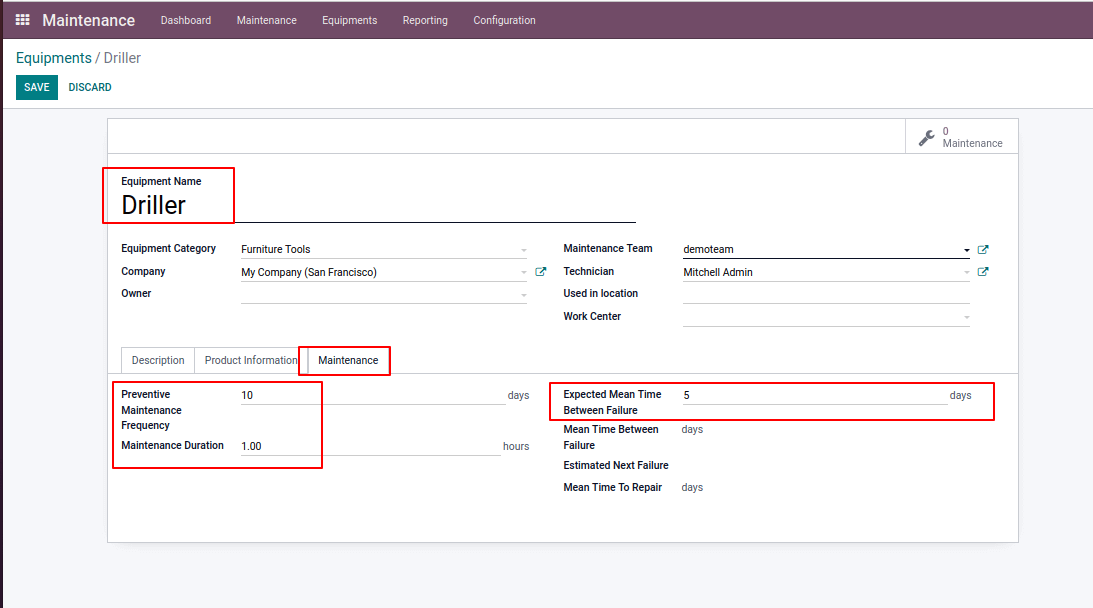
Task: Open Equipments menu
Action: click(x=349, y=20)
